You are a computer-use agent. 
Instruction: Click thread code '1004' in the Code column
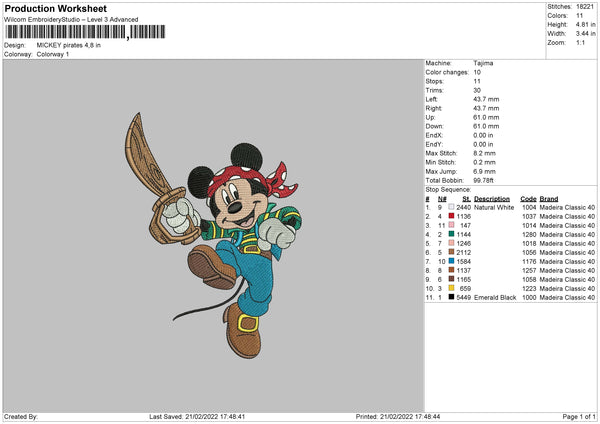(x=529, y=207)
